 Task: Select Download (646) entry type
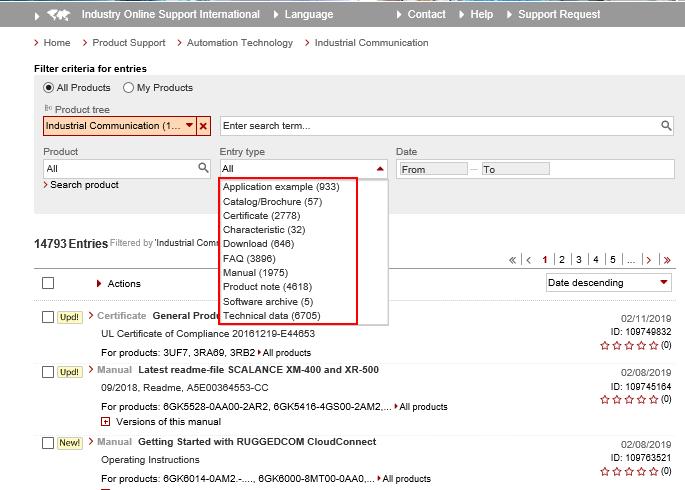coord(258,243)
